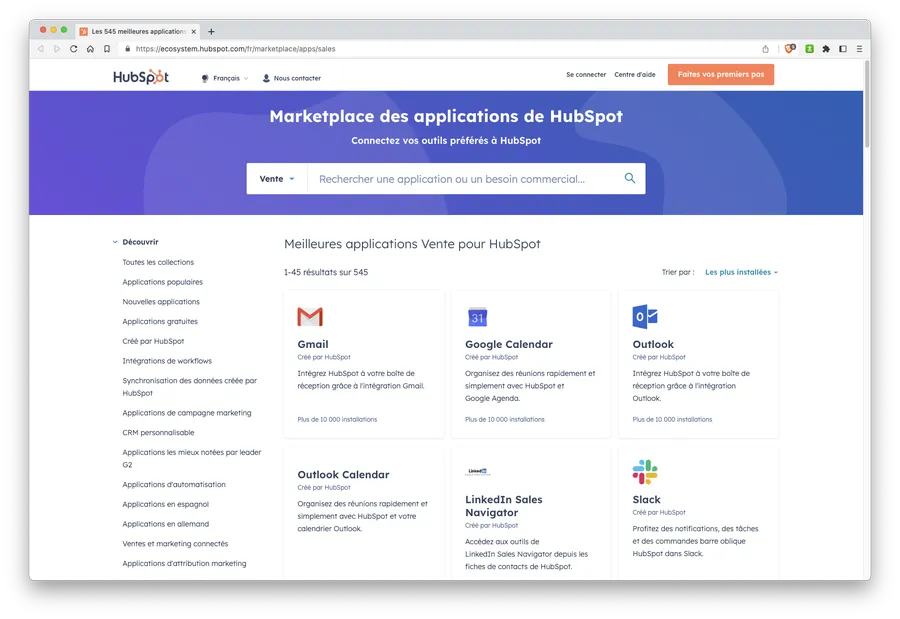Click the green extension icon
900x619 pixels.
809,49
